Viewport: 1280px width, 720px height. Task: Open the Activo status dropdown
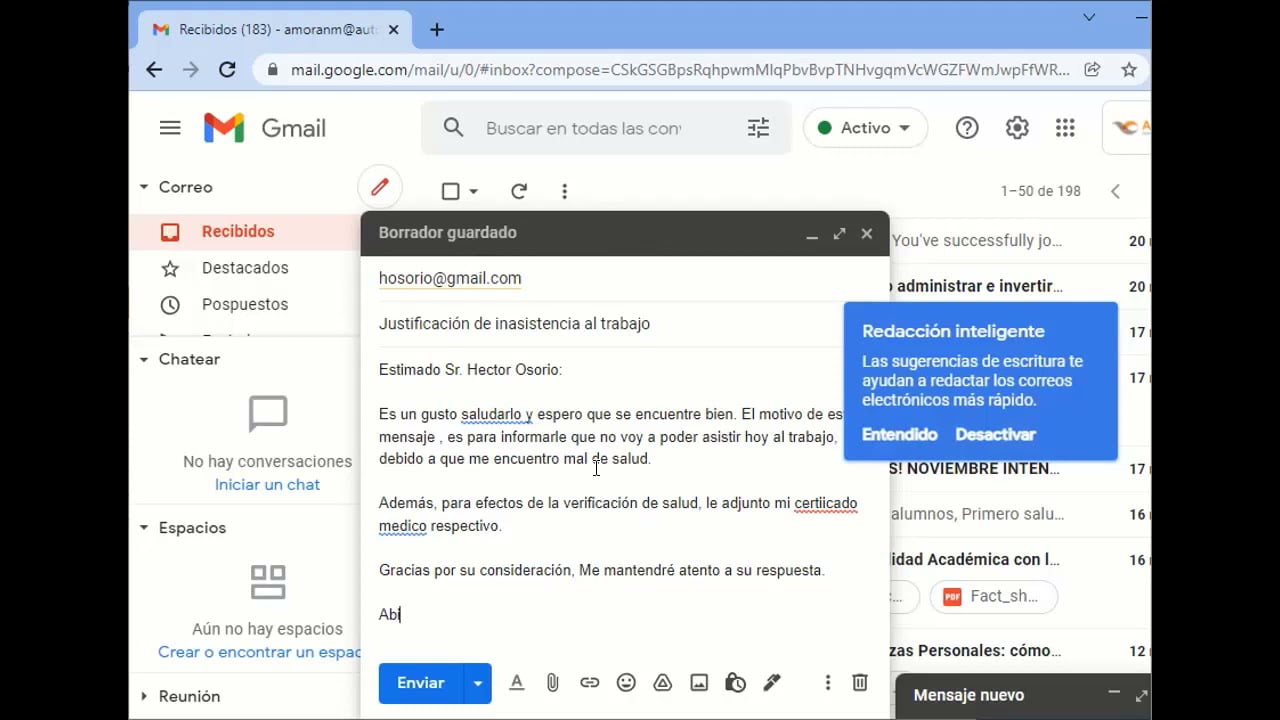864,127
